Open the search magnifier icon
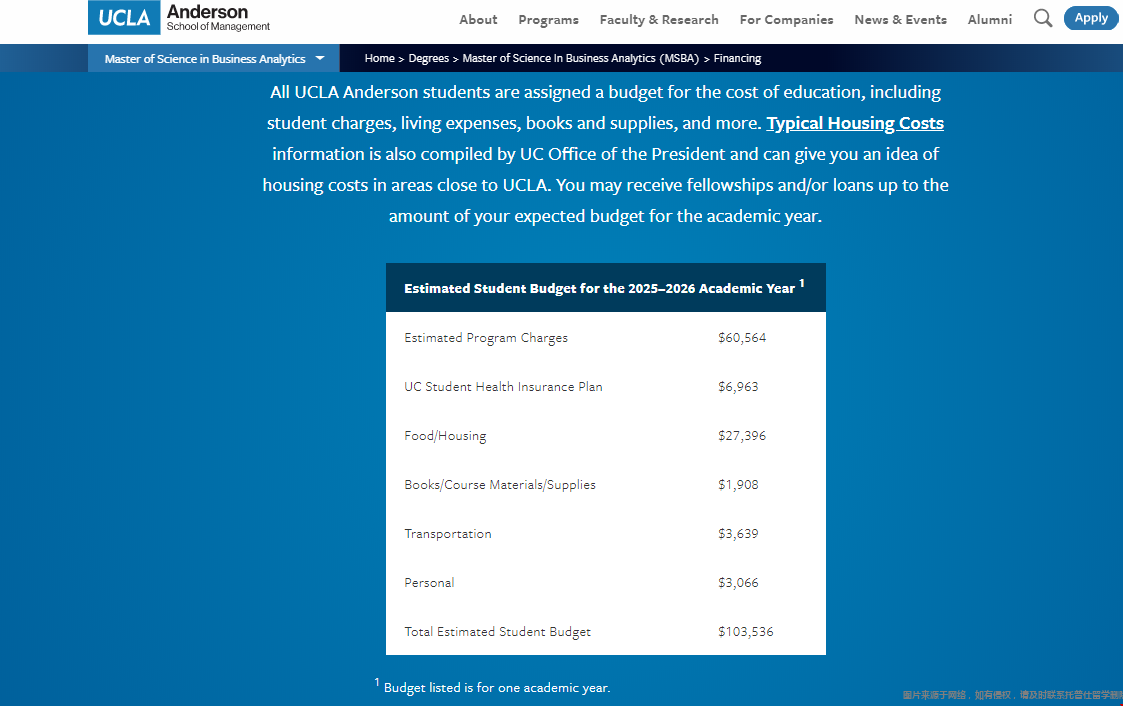Image resolution: width=1123 pixels, height=706 pixels. (x=1043, y=18)
